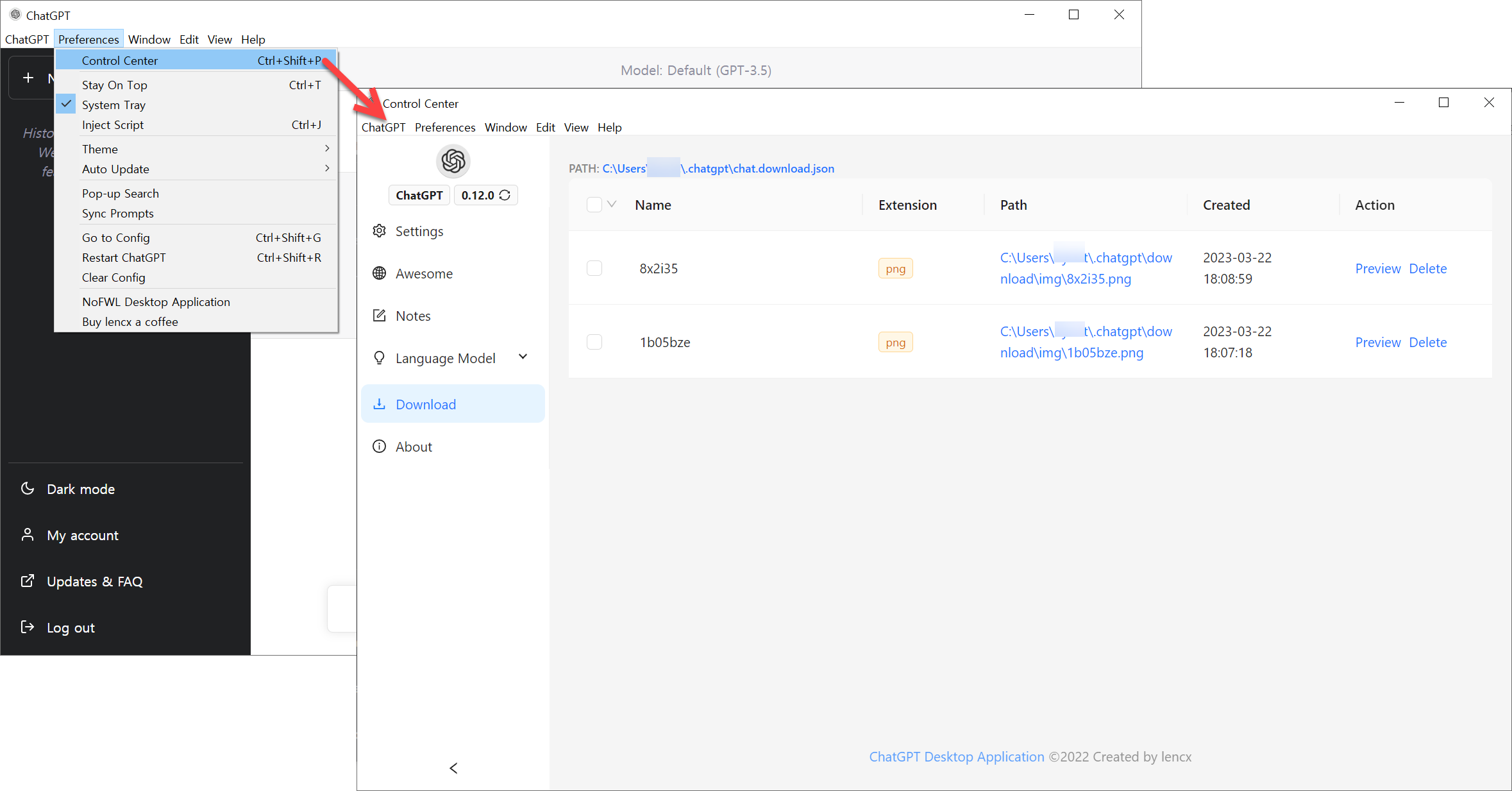Screen dimensions: 1512x791
Task: Select Control Center in Preferences menu
Action: (x=120, y=60)
